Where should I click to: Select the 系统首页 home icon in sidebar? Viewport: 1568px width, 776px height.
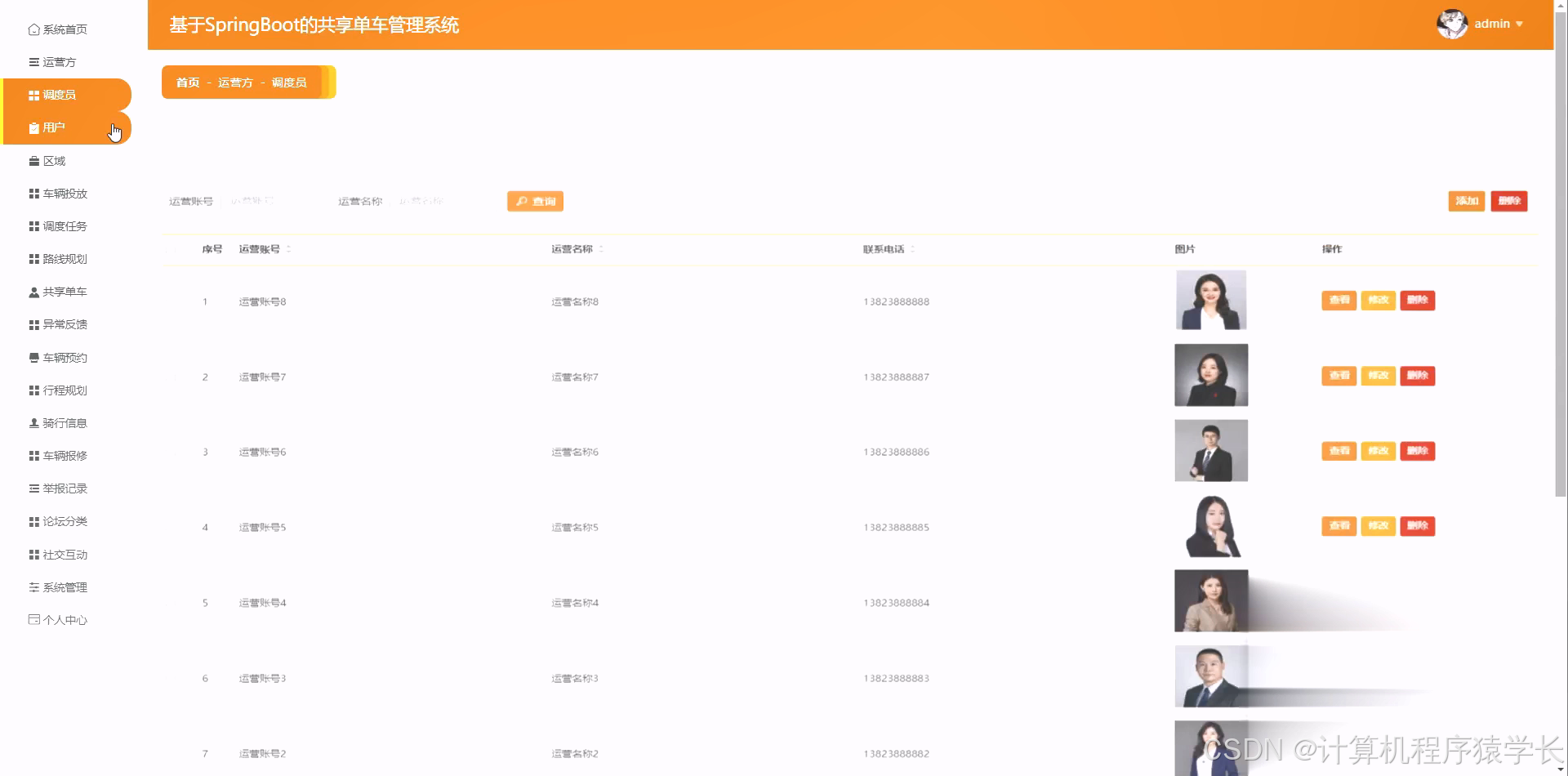coord(33,29)
